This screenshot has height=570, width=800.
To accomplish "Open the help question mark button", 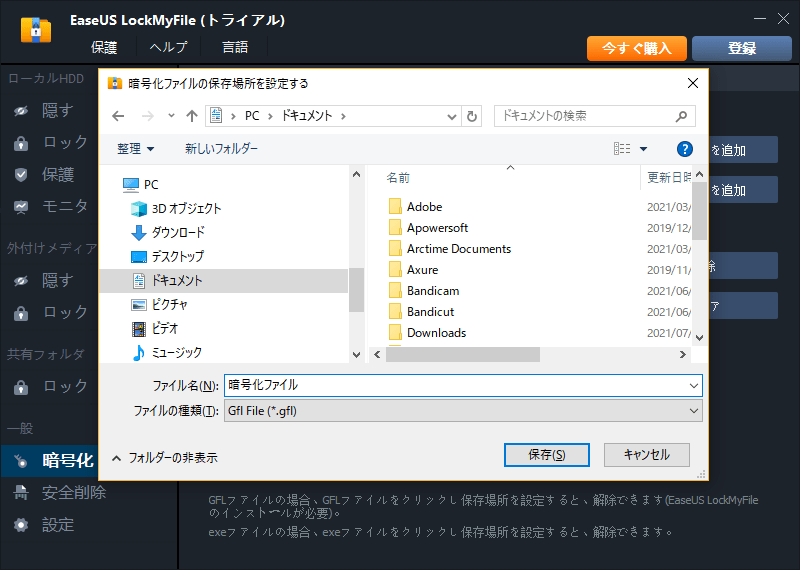I will pyautogui.click(x=685, y=149).
